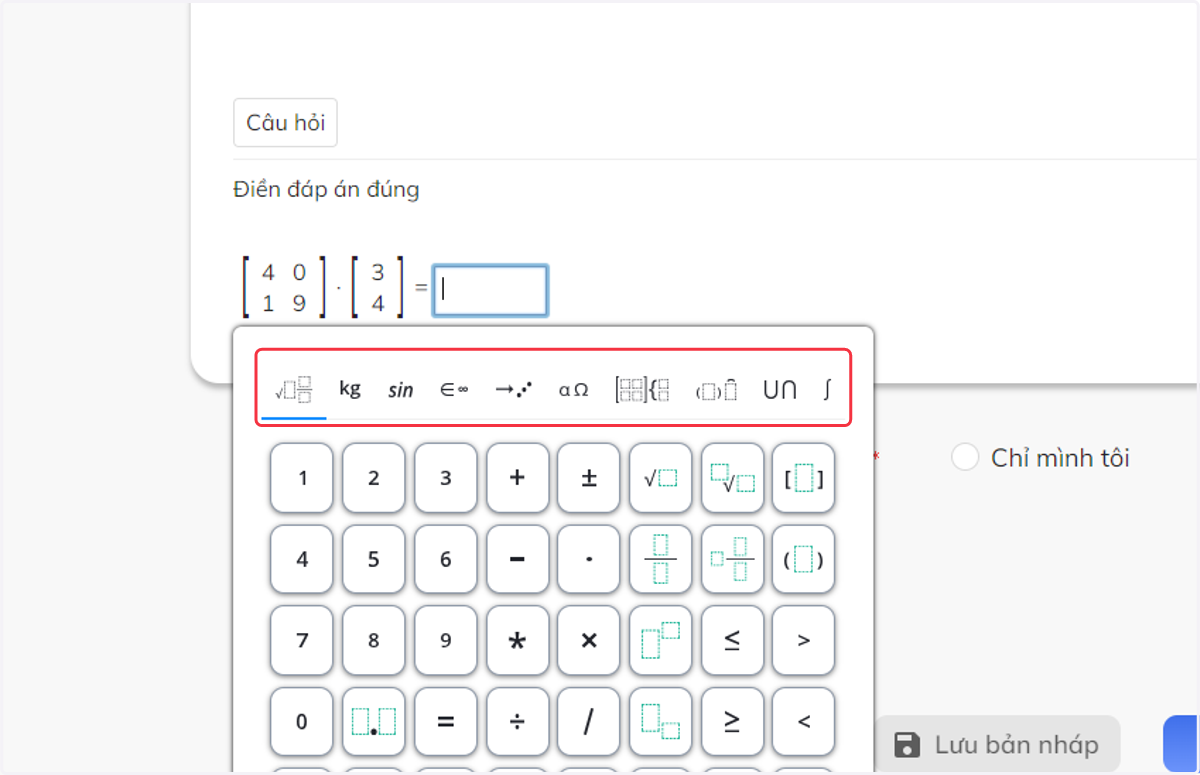
Task: Open the matrix templates tab
Action: coord(642,390)
